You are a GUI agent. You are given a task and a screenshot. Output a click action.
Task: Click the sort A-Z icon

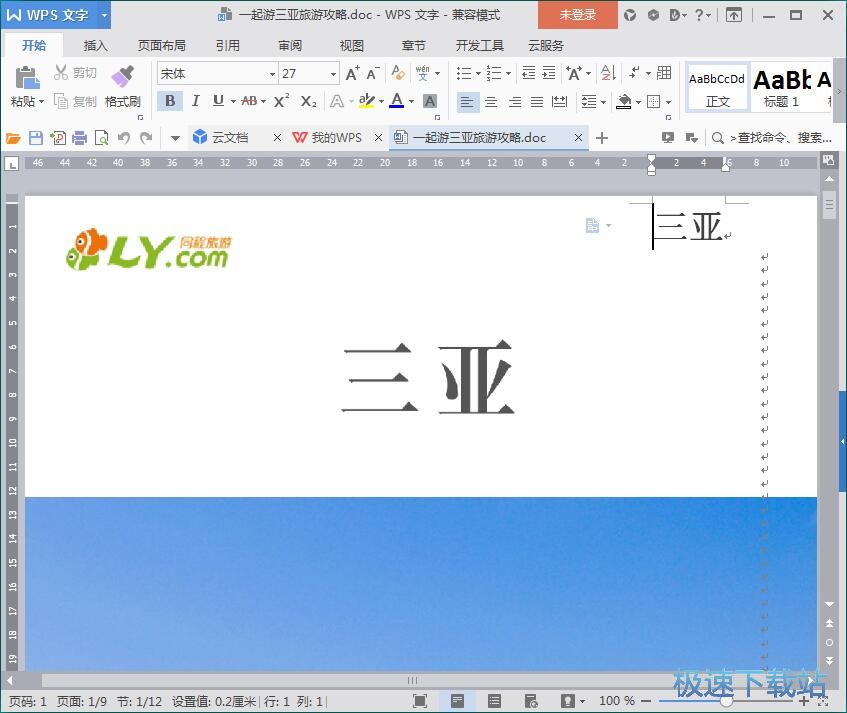609,72
